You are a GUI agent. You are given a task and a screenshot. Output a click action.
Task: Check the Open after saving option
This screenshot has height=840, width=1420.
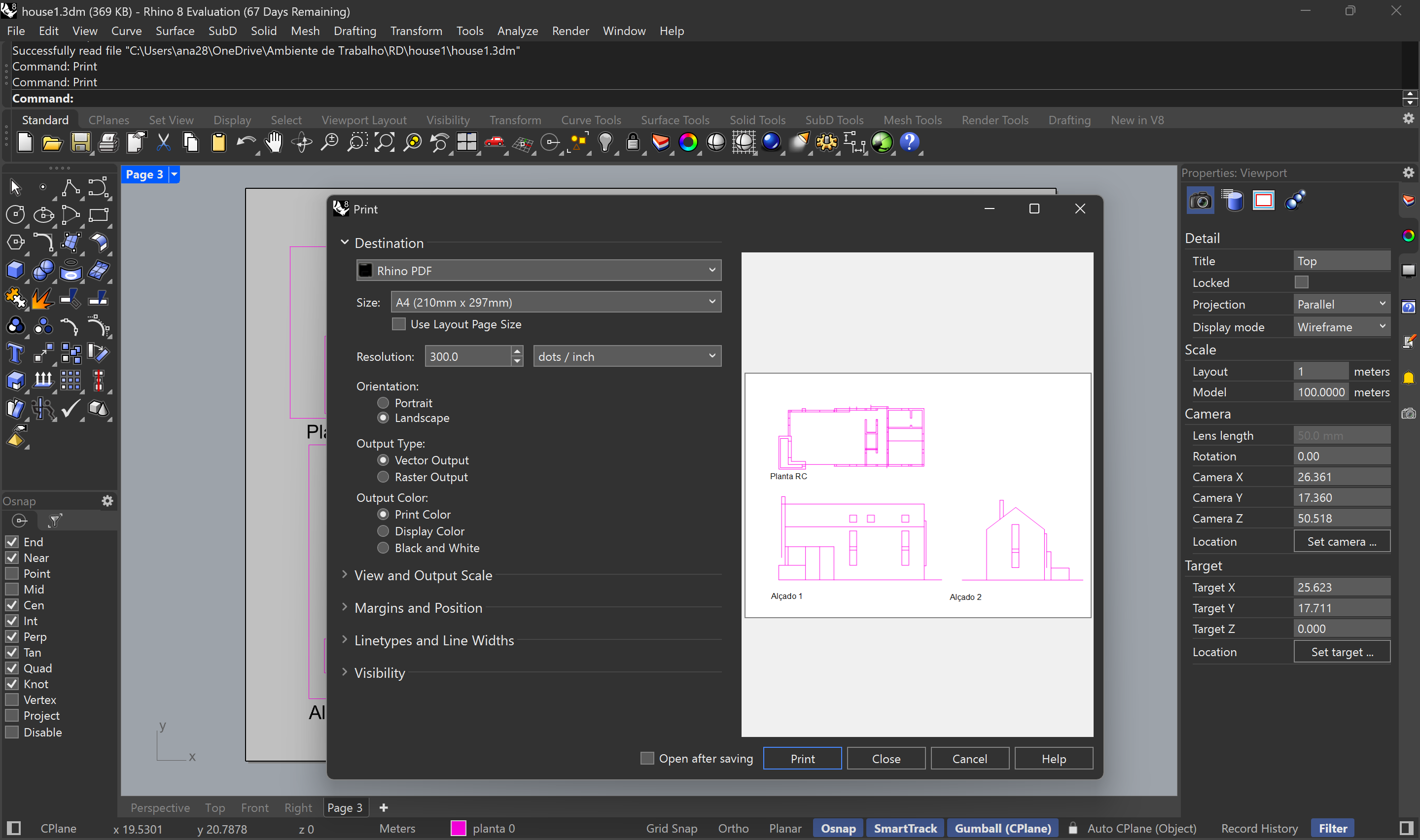click(x=646, y=758)
